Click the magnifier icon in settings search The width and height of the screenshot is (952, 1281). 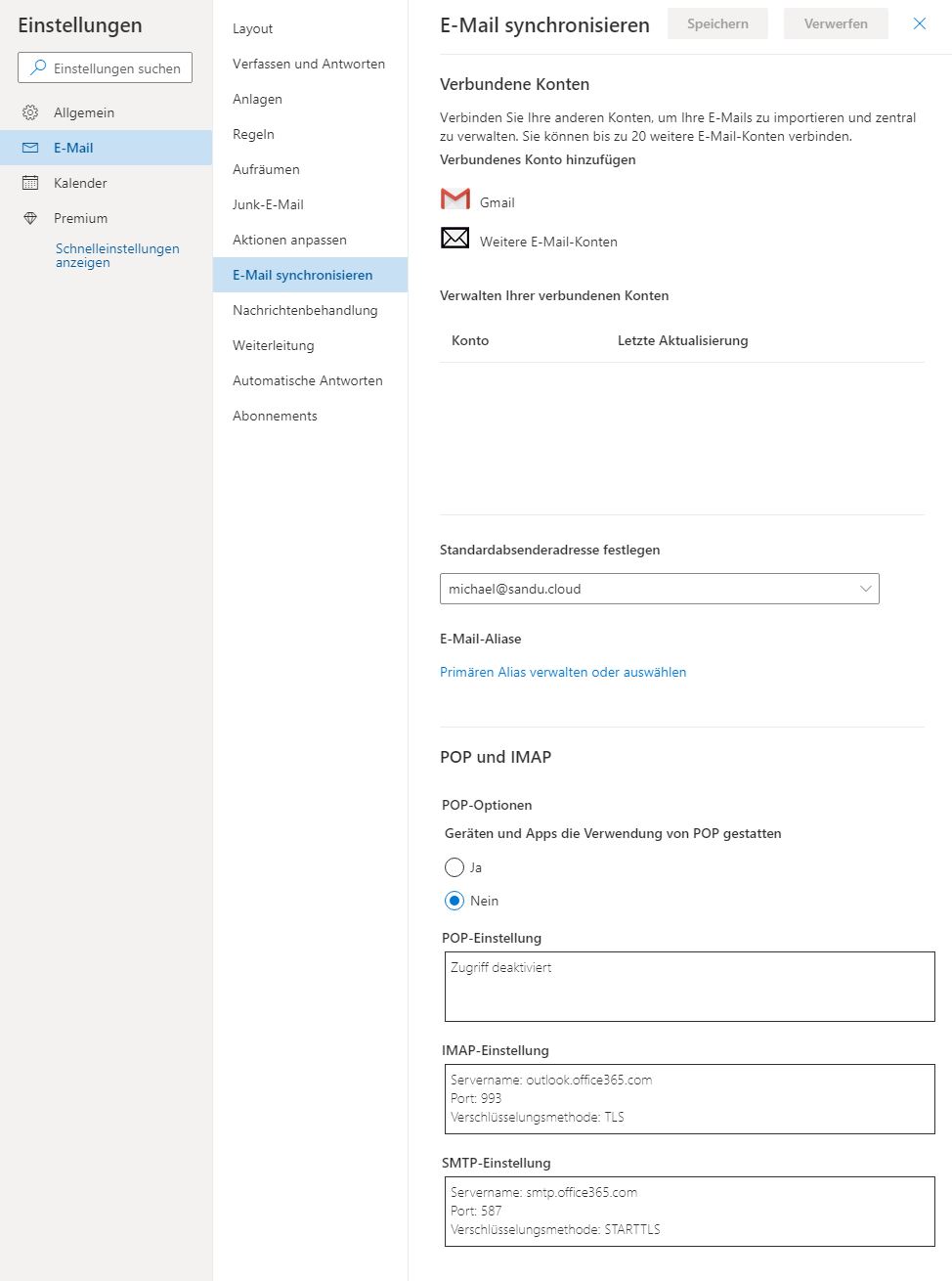point(38,67)
